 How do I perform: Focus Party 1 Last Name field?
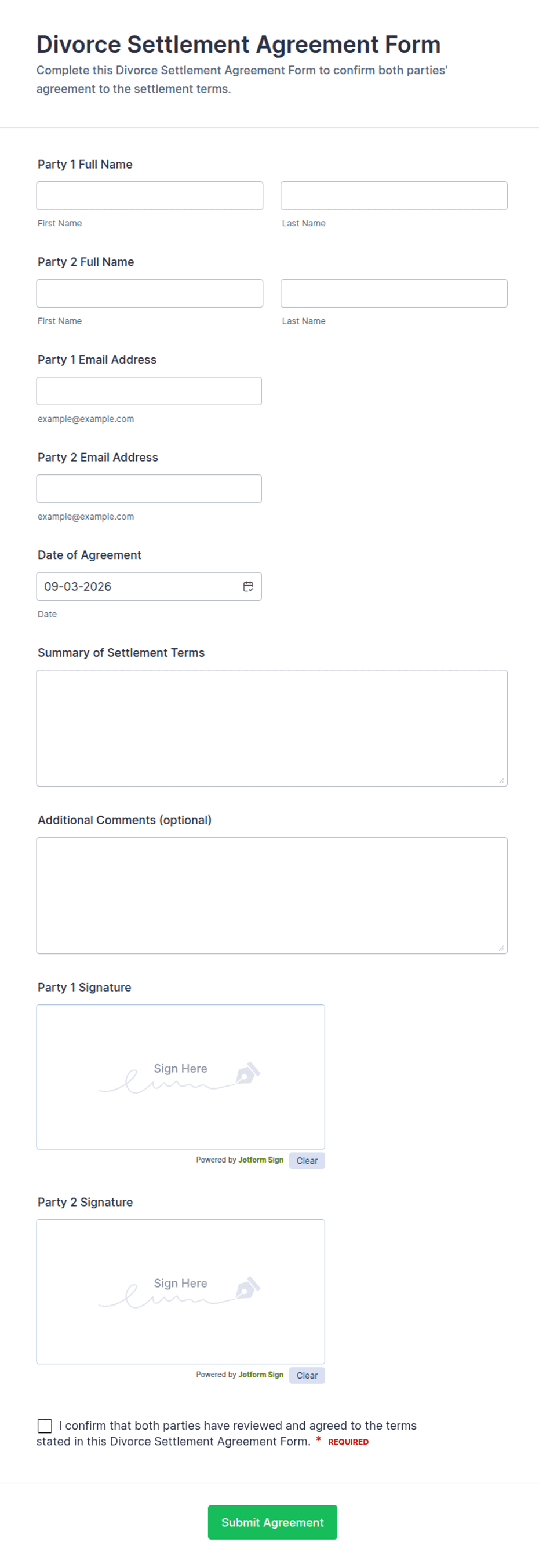(x=394, y=195)
